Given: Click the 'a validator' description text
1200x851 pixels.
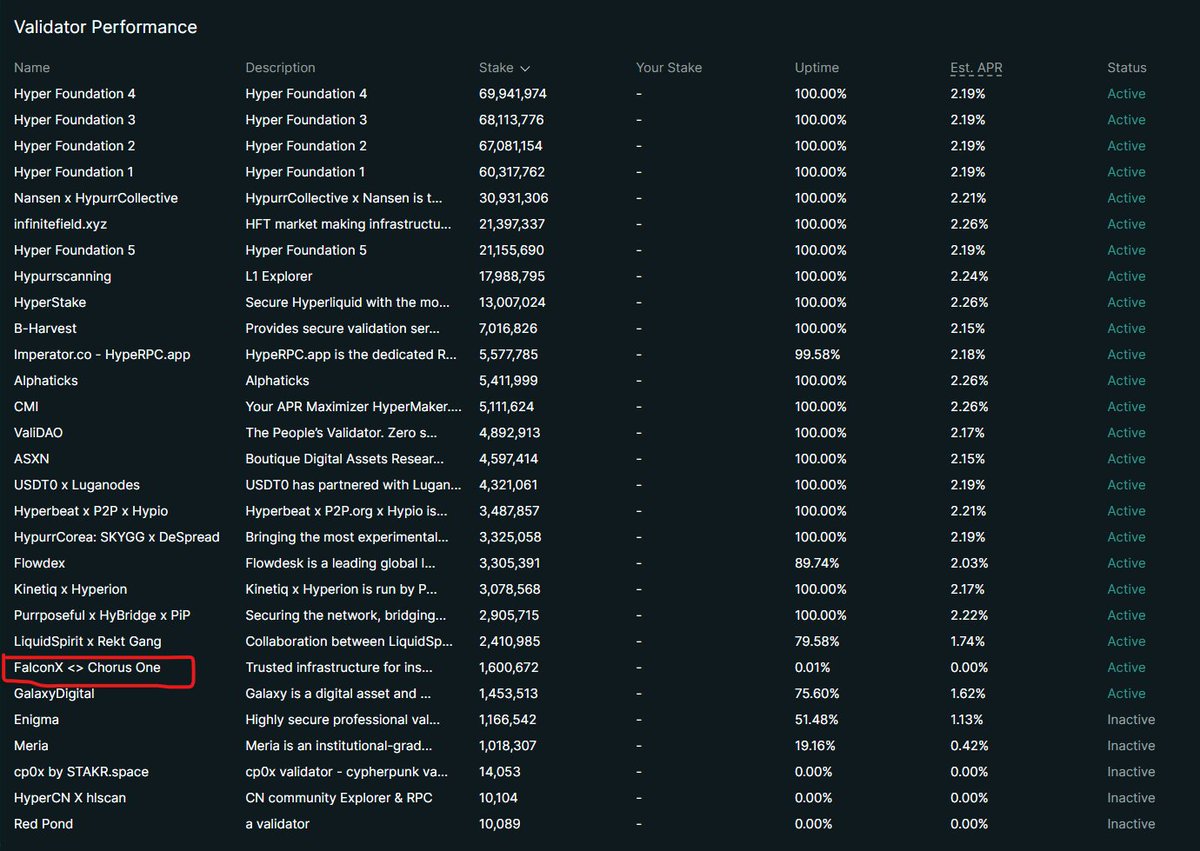Looking at the screenshot, I should pos(278,823).
